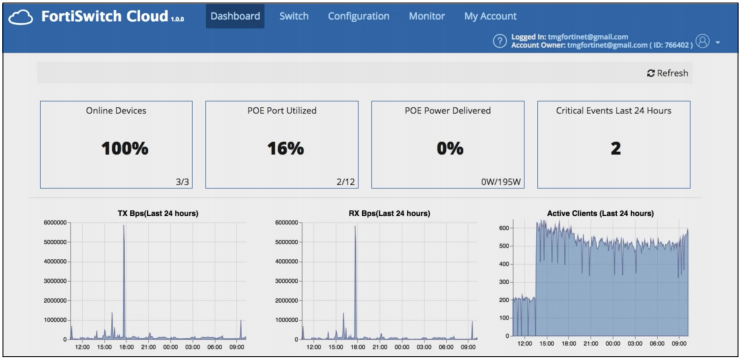Select the Online Devices card
The width and height of the screenshot is (743, 362).
[x=116, y=145]
